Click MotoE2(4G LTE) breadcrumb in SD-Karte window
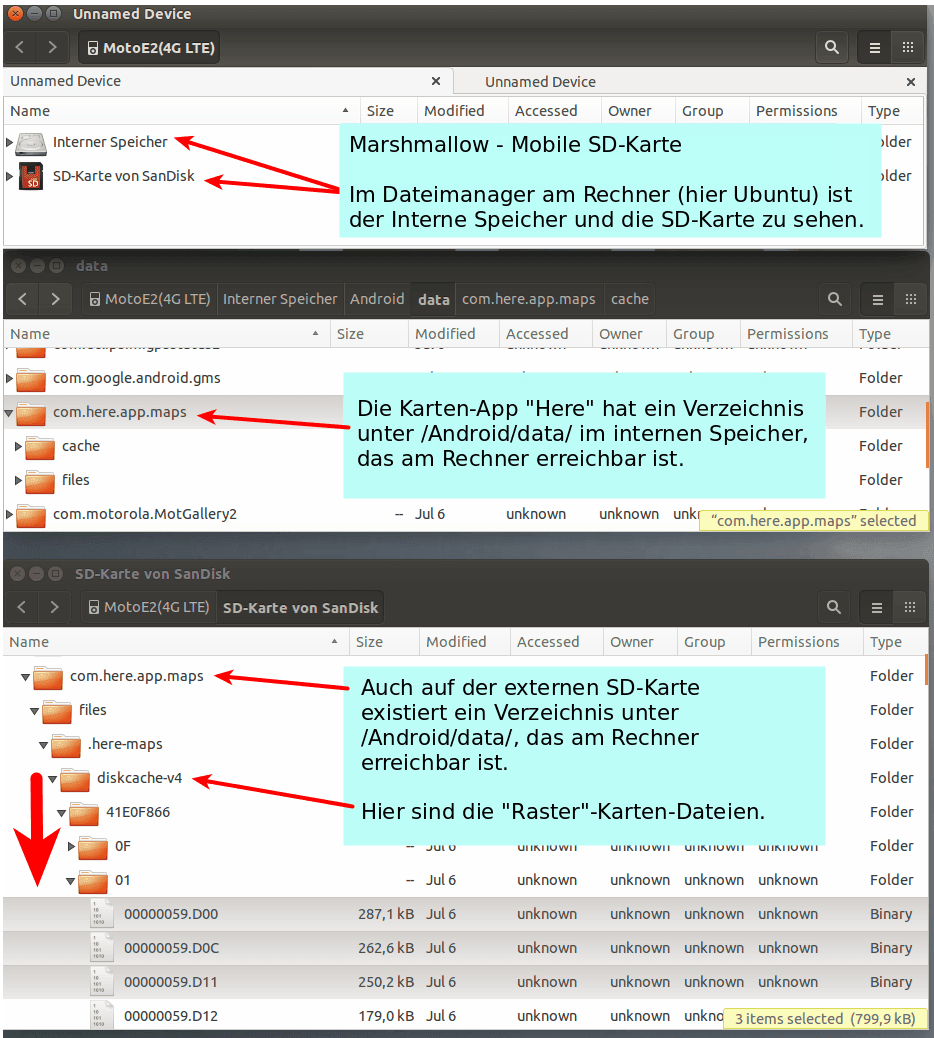 tap(149, 608)
